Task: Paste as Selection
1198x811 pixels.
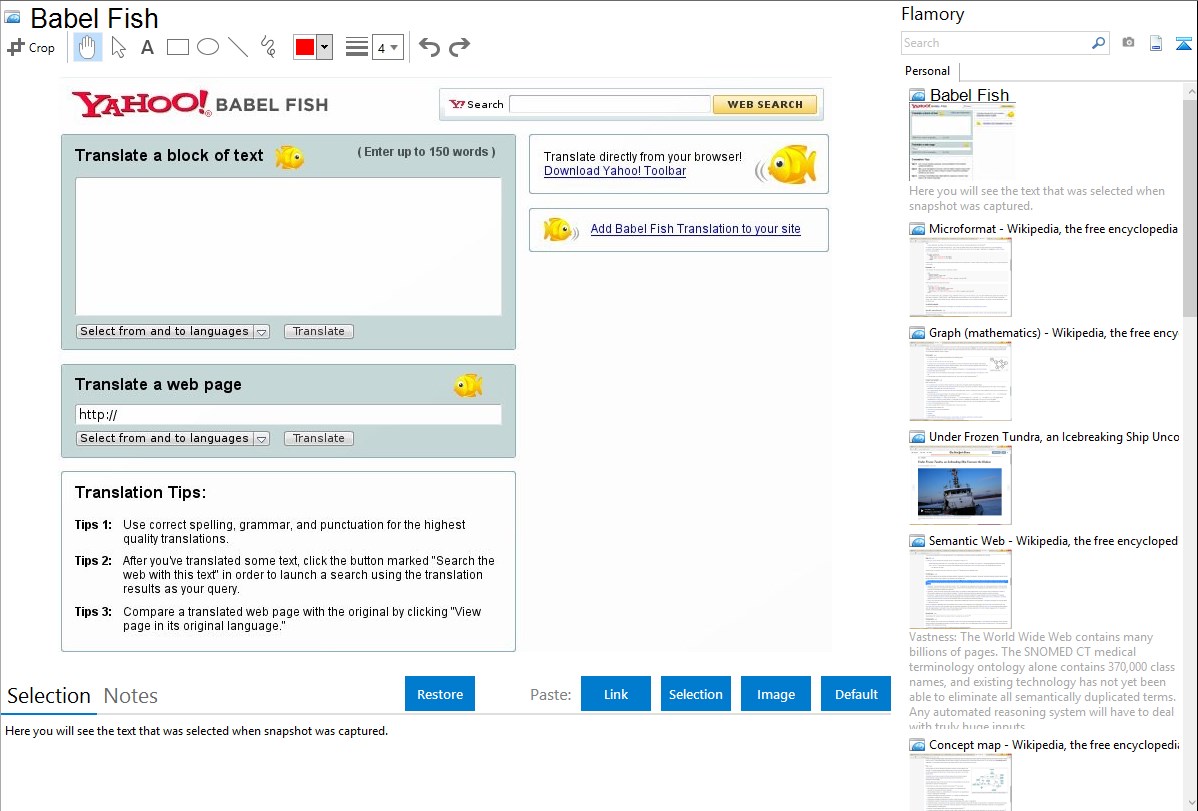Action: [x=695, y=694]
